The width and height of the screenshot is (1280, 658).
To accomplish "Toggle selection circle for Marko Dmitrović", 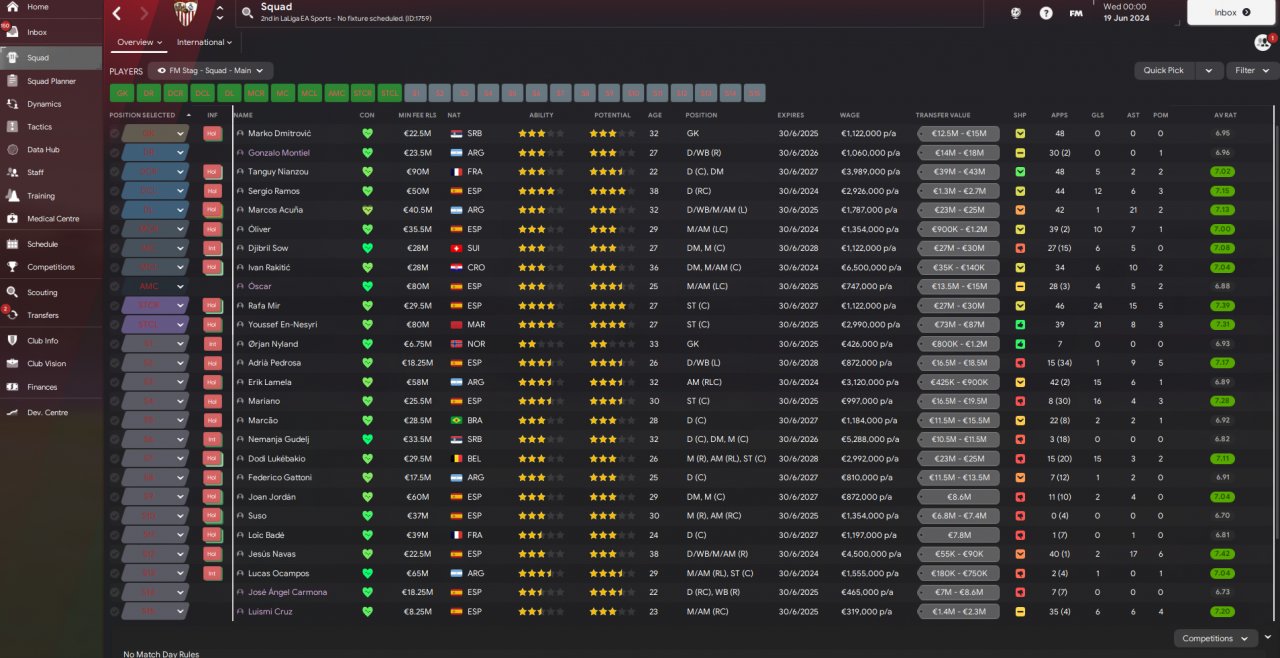I will [x=114, y=133].
